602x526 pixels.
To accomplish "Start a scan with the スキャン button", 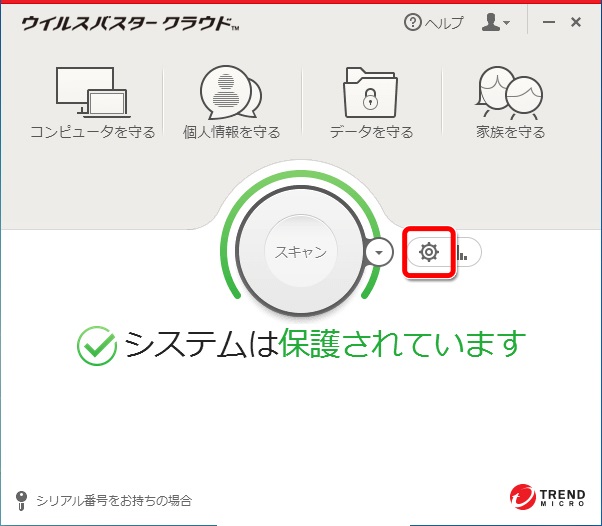I will pos(301,251).
